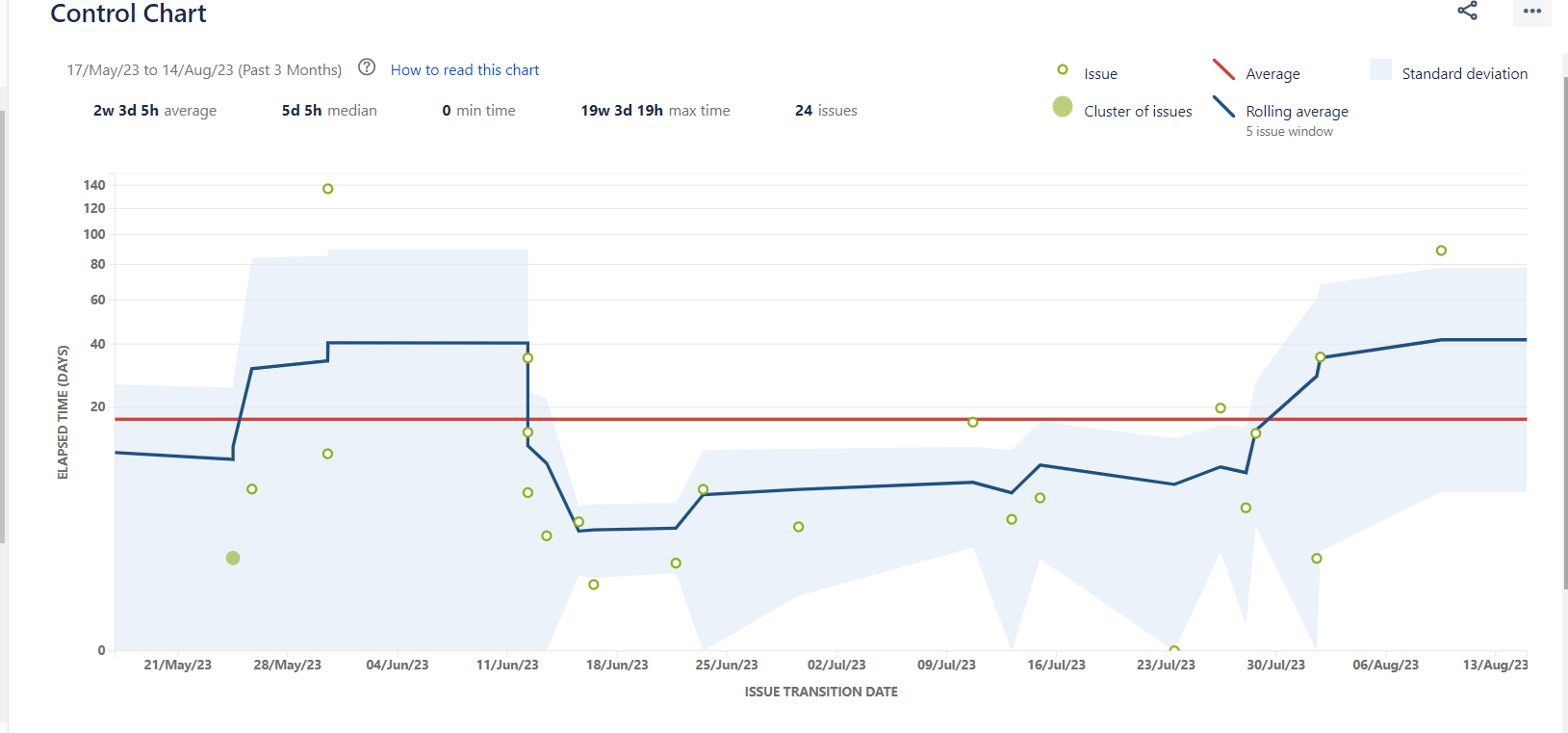
Task: Click the vertical scrollbar on right edge
Action: pos(1564,327)
